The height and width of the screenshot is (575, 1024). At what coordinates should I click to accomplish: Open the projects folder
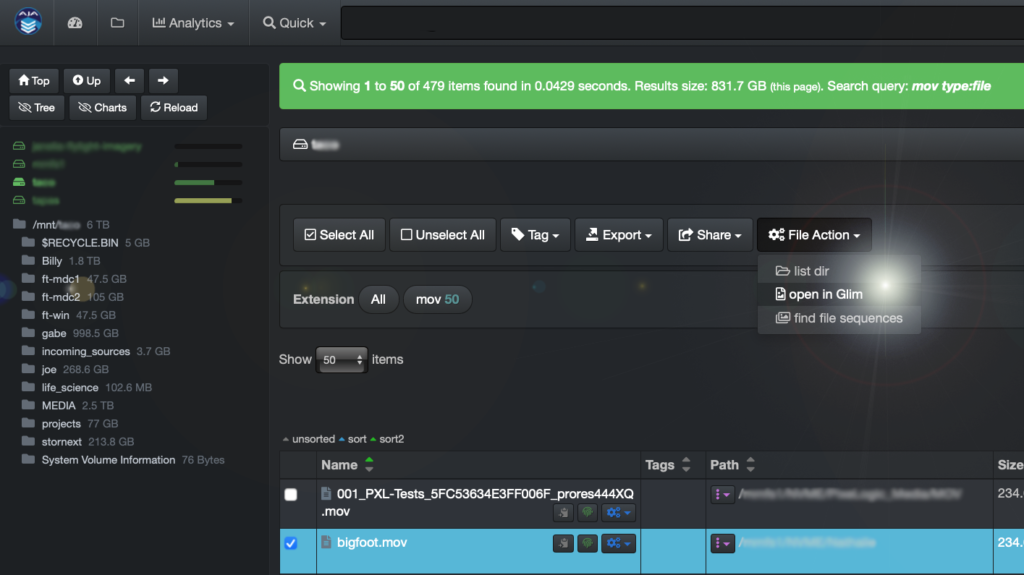(x=61, y=423)
